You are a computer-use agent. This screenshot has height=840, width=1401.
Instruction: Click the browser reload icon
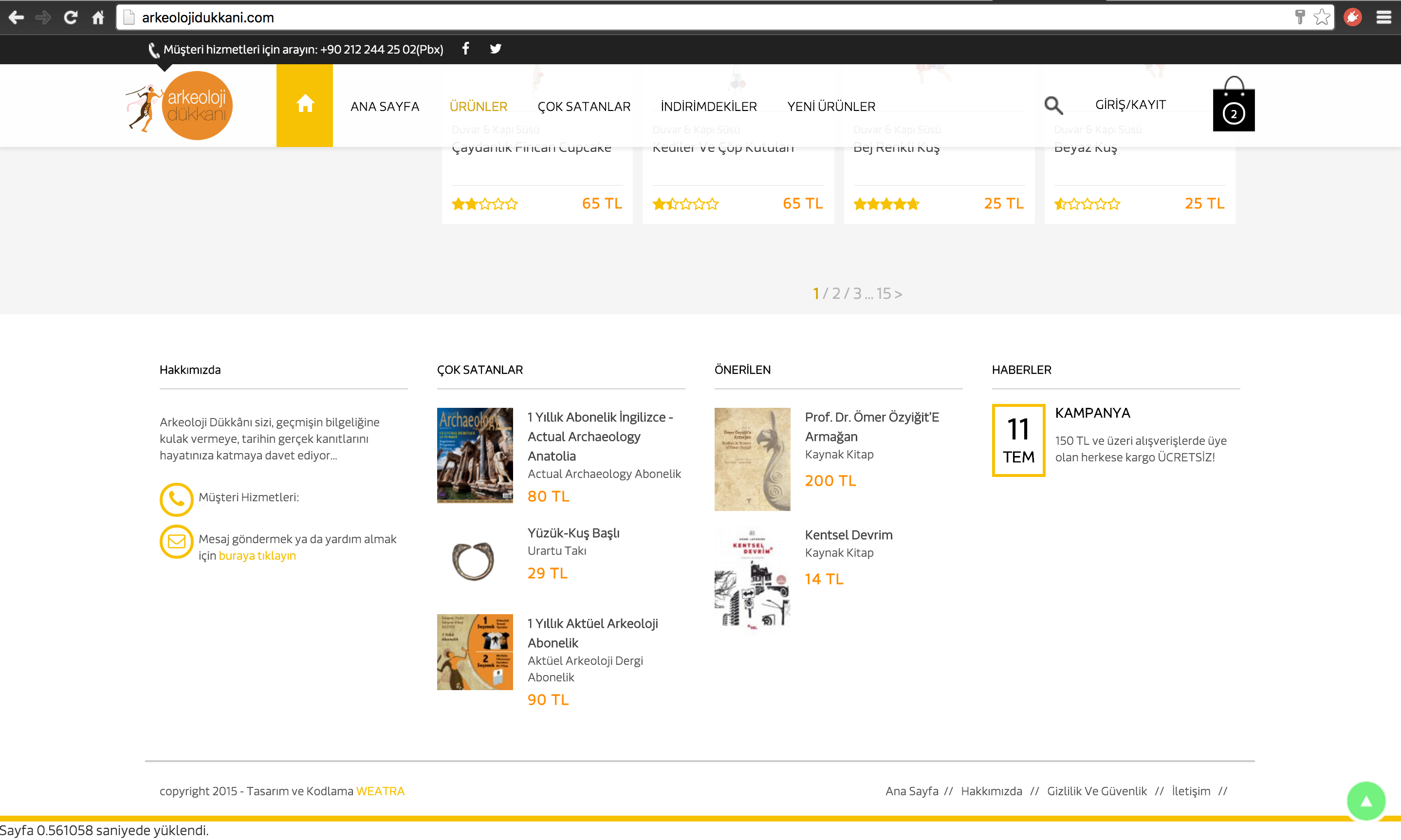click(x=71, y=18)
